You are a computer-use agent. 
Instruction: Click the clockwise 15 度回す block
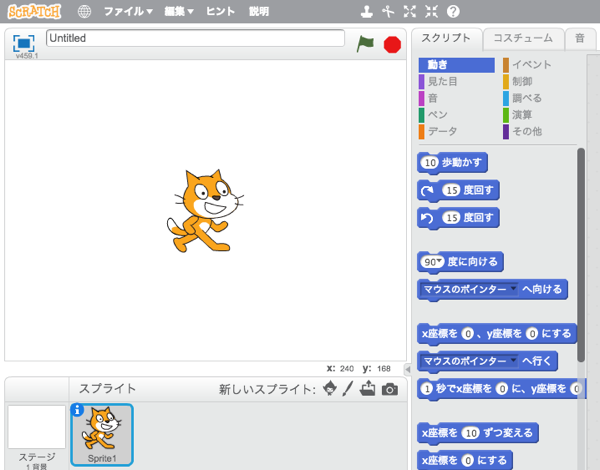point(458,191)
